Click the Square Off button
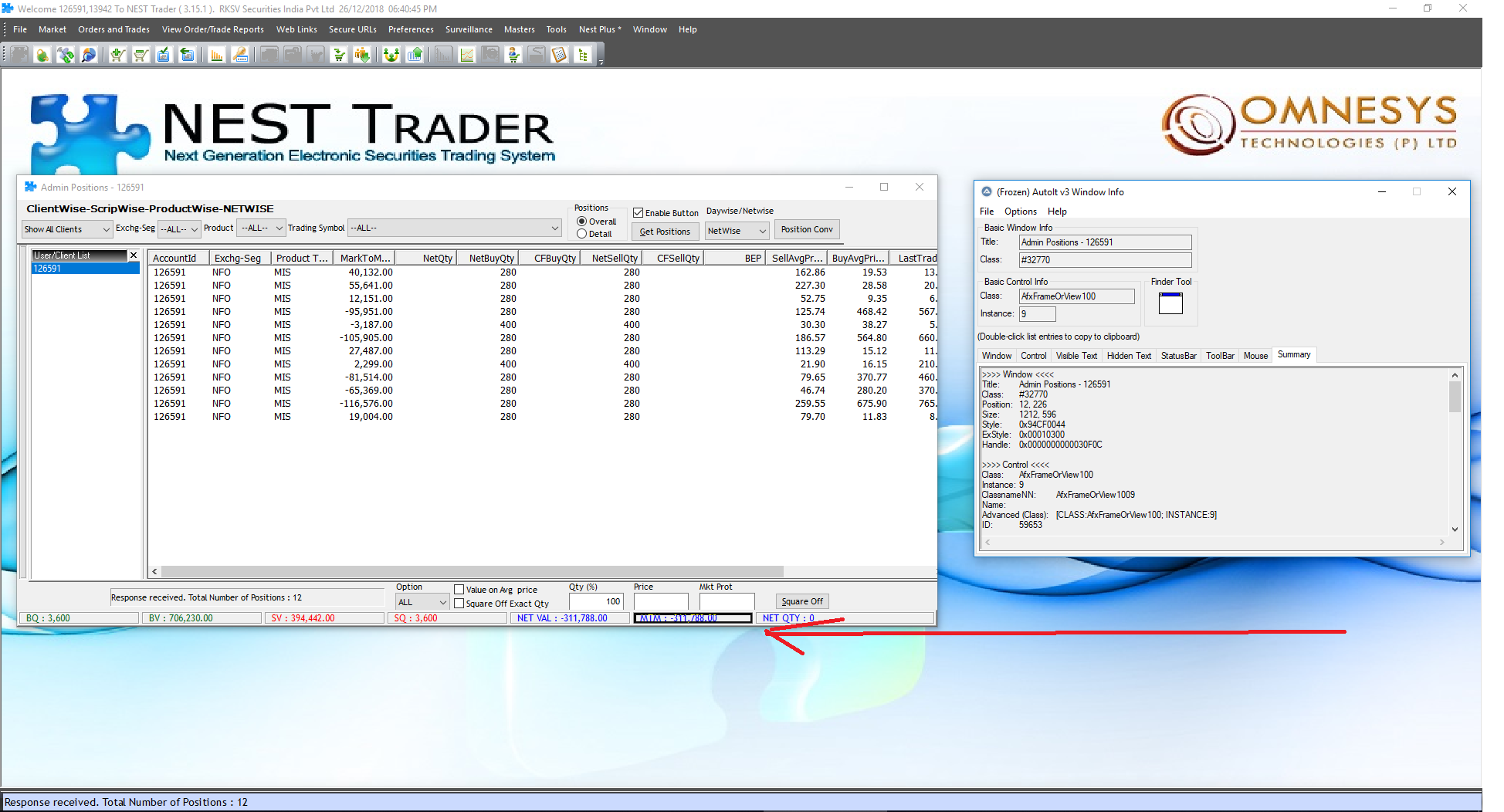Image resolution: width=1504 pixels, height=812 pixels. click(x=802, y=601)
